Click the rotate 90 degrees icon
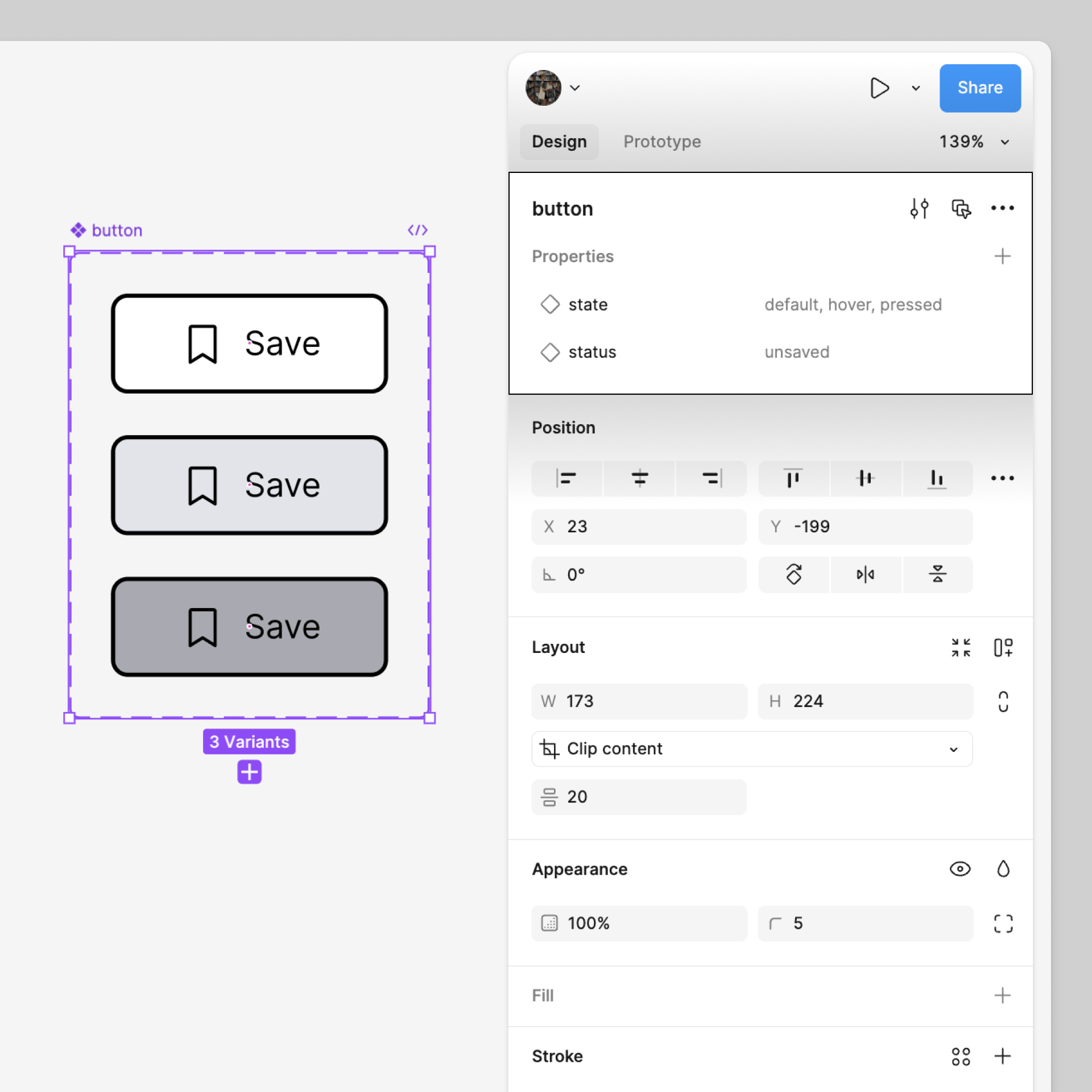Viewport: 1092px width, 1092px height. [793, 574]
